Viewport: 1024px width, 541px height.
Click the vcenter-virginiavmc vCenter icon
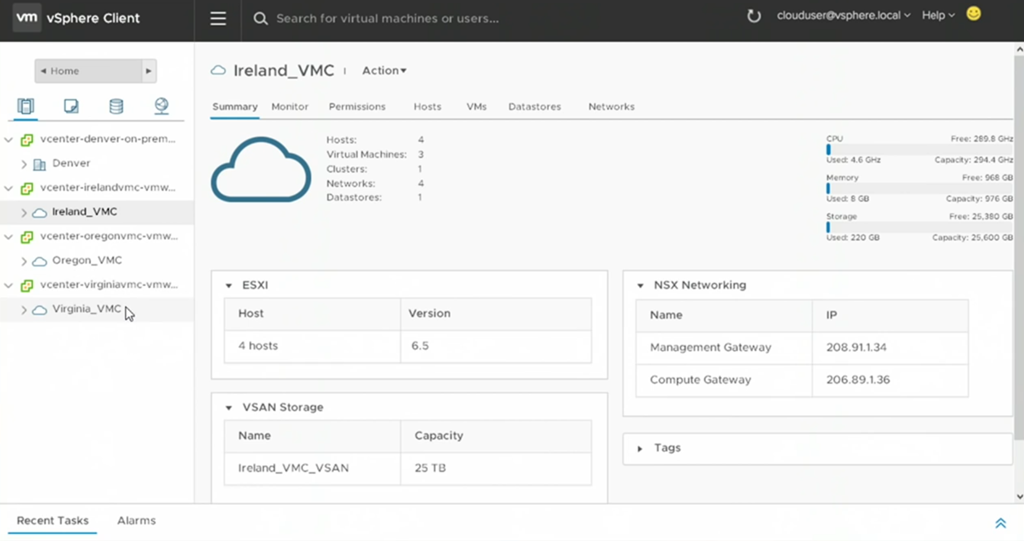(x=27, y=286)
